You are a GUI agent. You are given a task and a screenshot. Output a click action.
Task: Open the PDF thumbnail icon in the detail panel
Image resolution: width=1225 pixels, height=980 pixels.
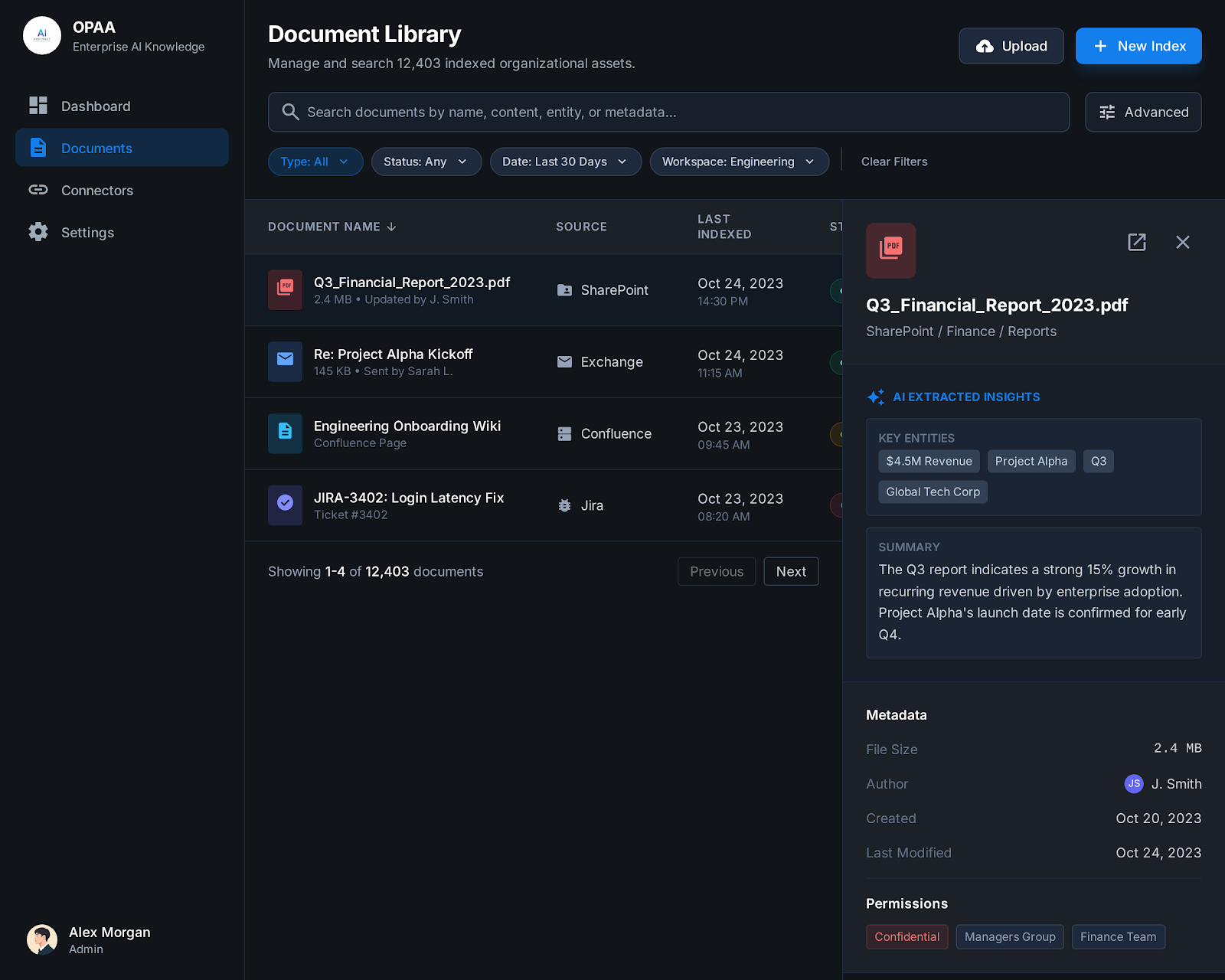pos(890,250)
